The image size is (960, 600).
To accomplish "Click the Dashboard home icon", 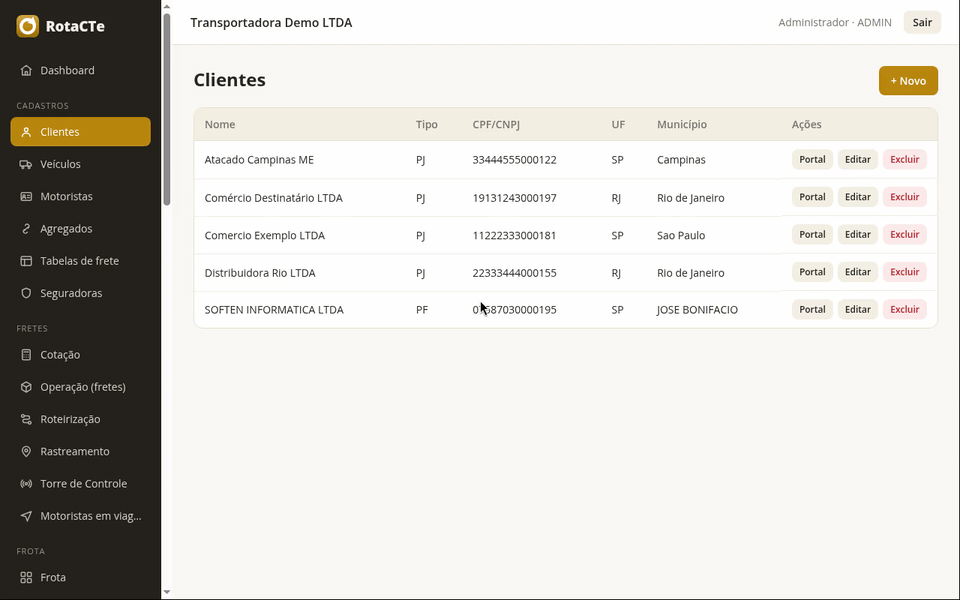I will [x=26, y=70].
